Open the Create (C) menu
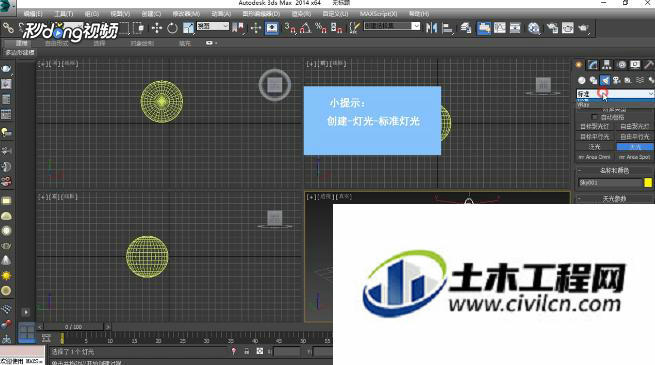 (151, 14)
